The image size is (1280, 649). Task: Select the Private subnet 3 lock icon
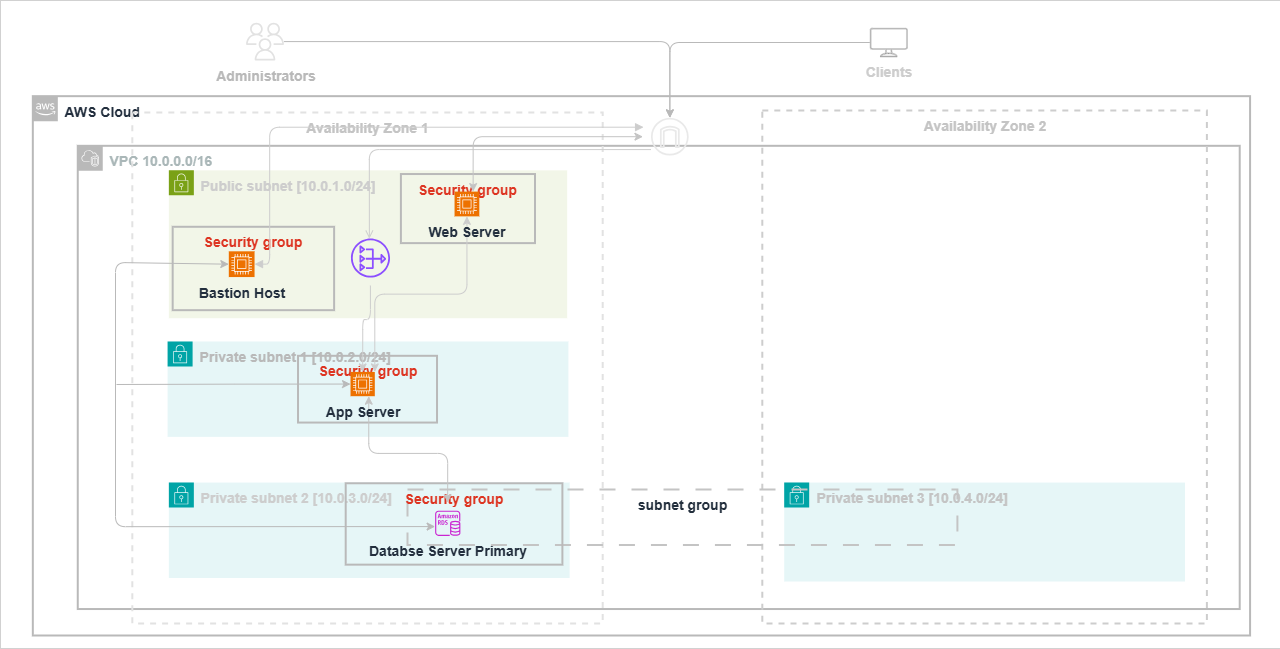click(796, 495)
